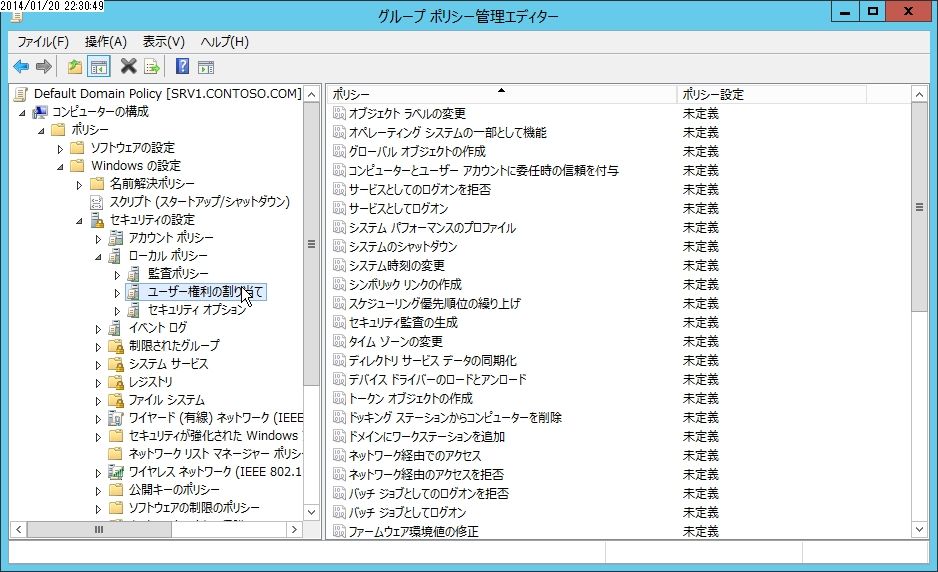Click the icon beside オブジェクト ラベルの変更 policy
This screenshot has width=938, height=572.
coord(339,113)
